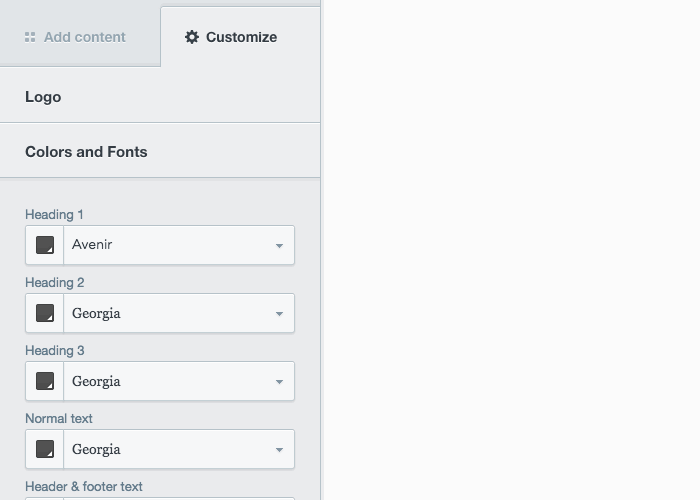
Task: Click the Heading 1 label
Action: tap(54, 214)
